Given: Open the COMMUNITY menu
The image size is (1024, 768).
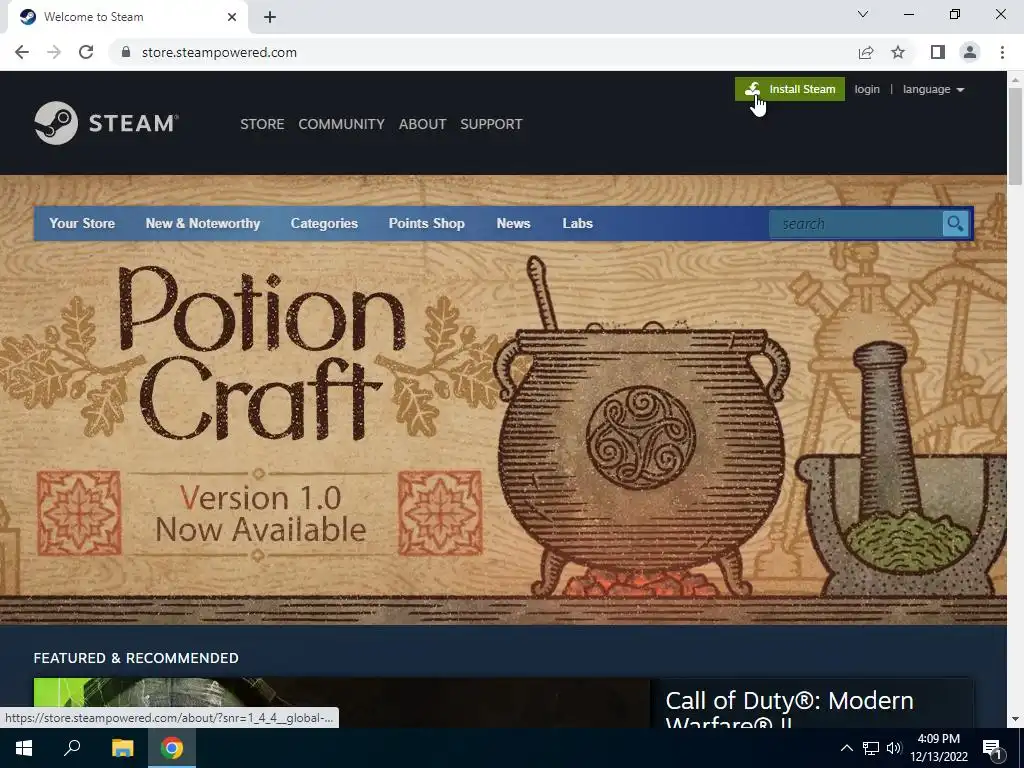Looking at the screenshot, I should (x=342, y=124).
